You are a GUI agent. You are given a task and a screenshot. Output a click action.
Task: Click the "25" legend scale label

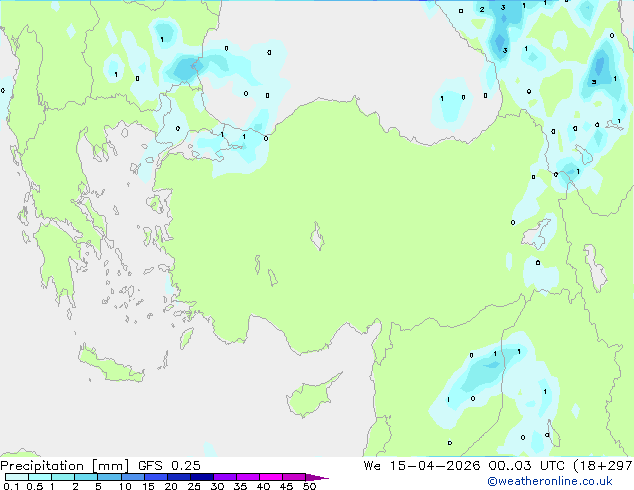tap(194, 486)
